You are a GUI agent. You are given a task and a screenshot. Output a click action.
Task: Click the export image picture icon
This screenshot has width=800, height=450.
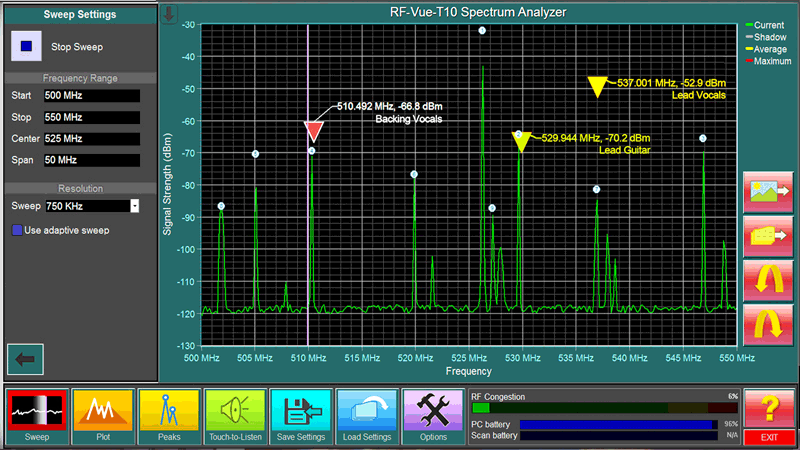tap(768, 192)
